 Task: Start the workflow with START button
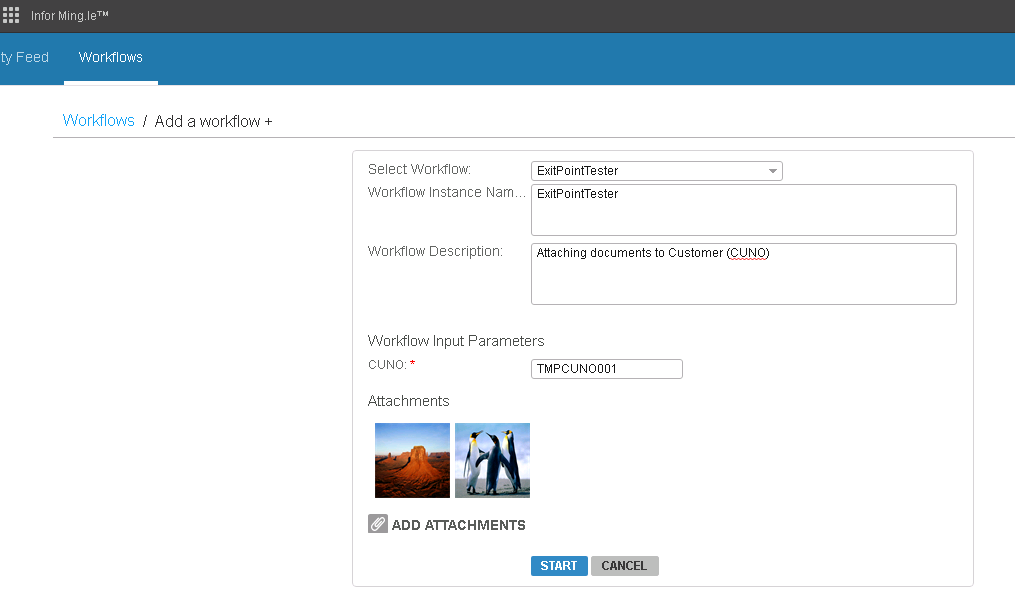click(x=559, y=565)
